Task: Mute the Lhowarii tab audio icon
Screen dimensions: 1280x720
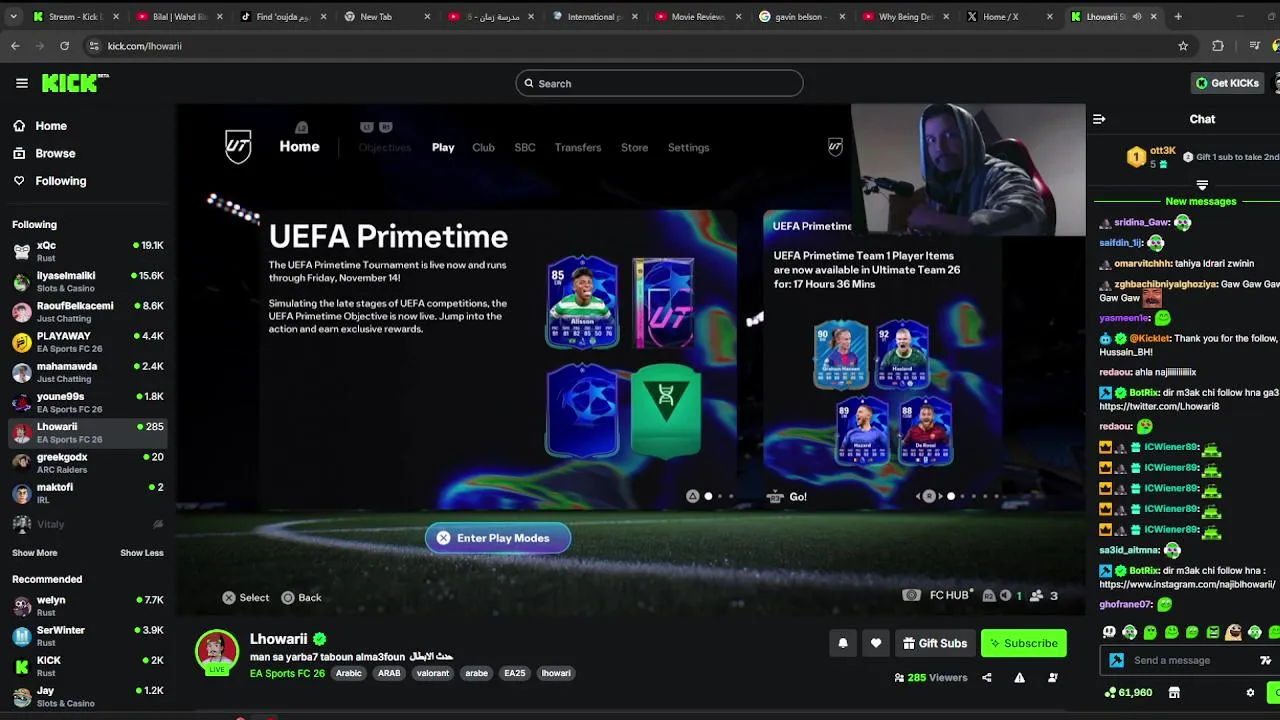Action: pyautogui.click(x=1137, y=16)
